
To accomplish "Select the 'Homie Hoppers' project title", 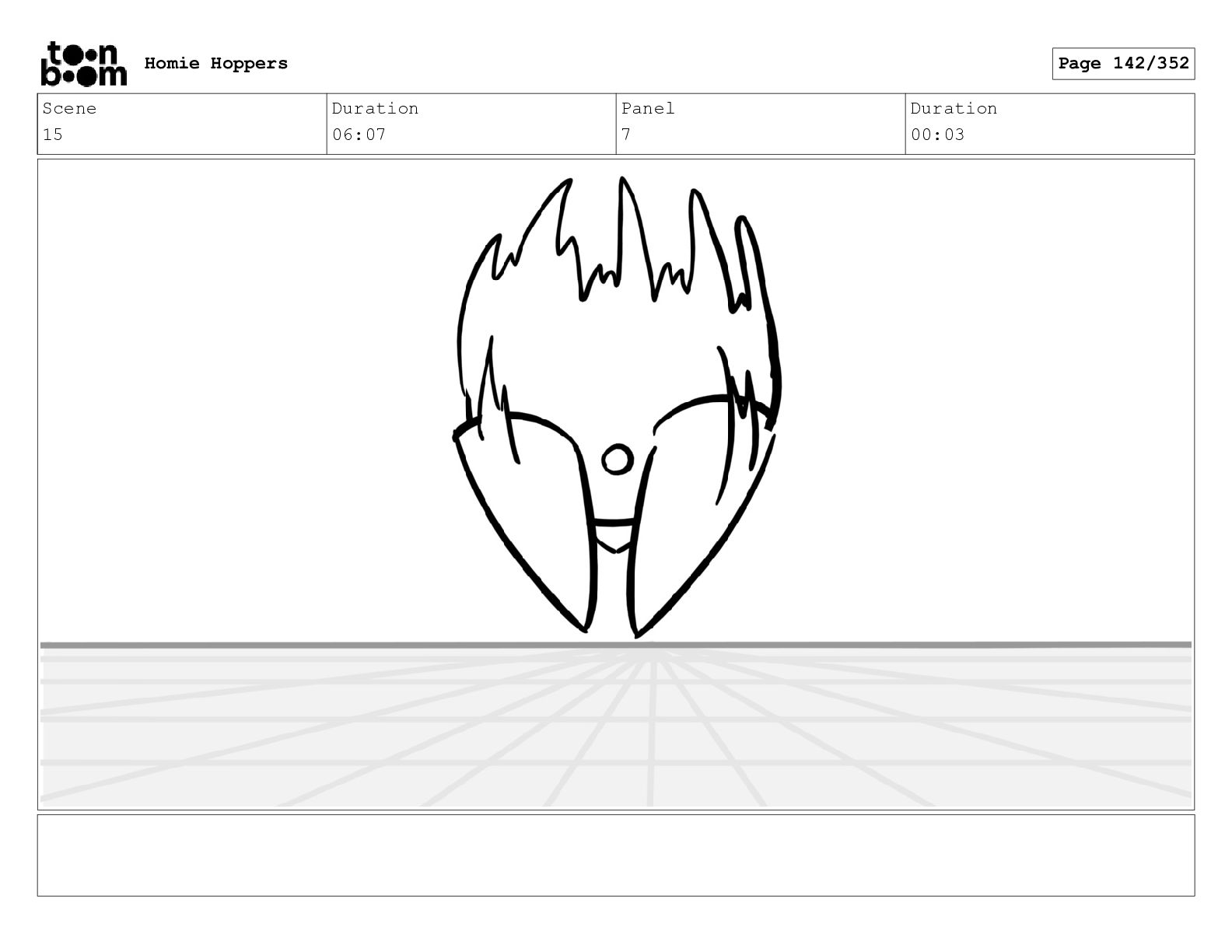I will pos(216,64).
